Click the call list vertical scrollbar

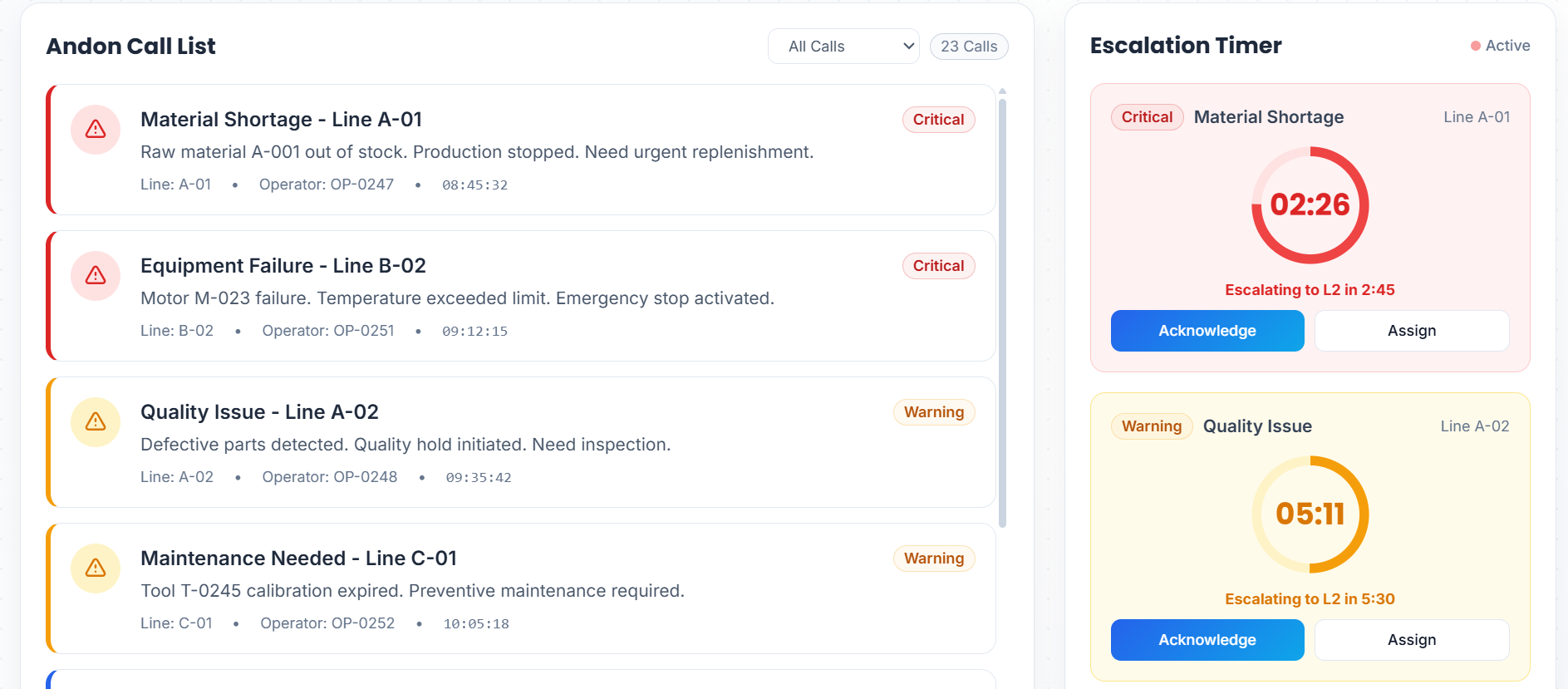tap(1002, 313)
